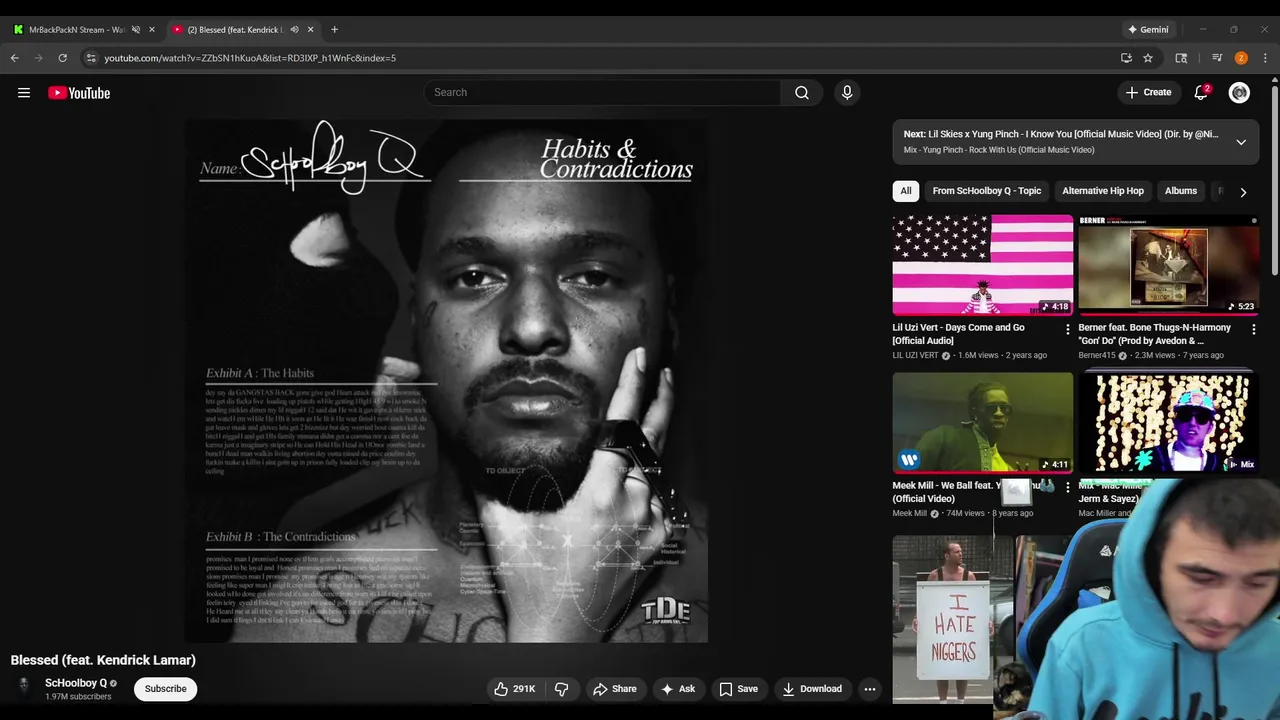Viewport: 1280px width, 720px height.
Task: Open Lil Uzi Vert Days Come and Go title
Action: point(959,334)
